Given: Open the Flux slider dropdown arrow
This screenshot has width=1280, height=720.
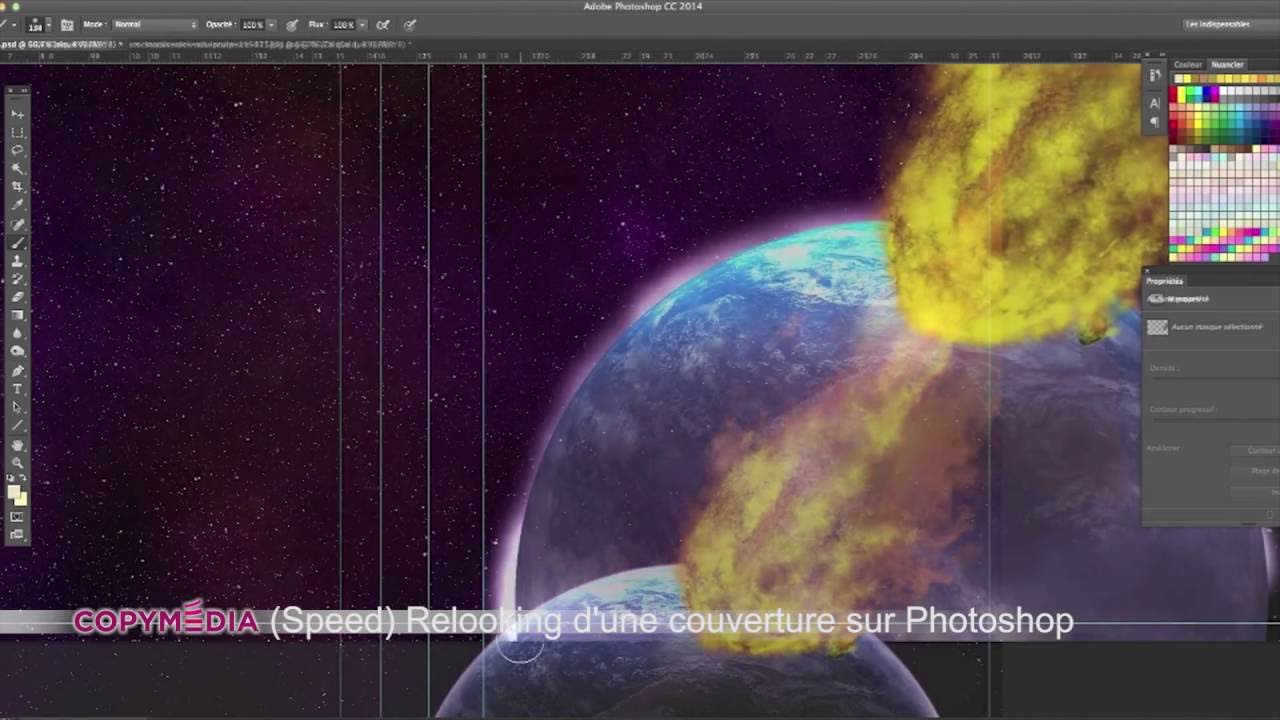Looking at the screenshot, I should click(x=362, y=24).
